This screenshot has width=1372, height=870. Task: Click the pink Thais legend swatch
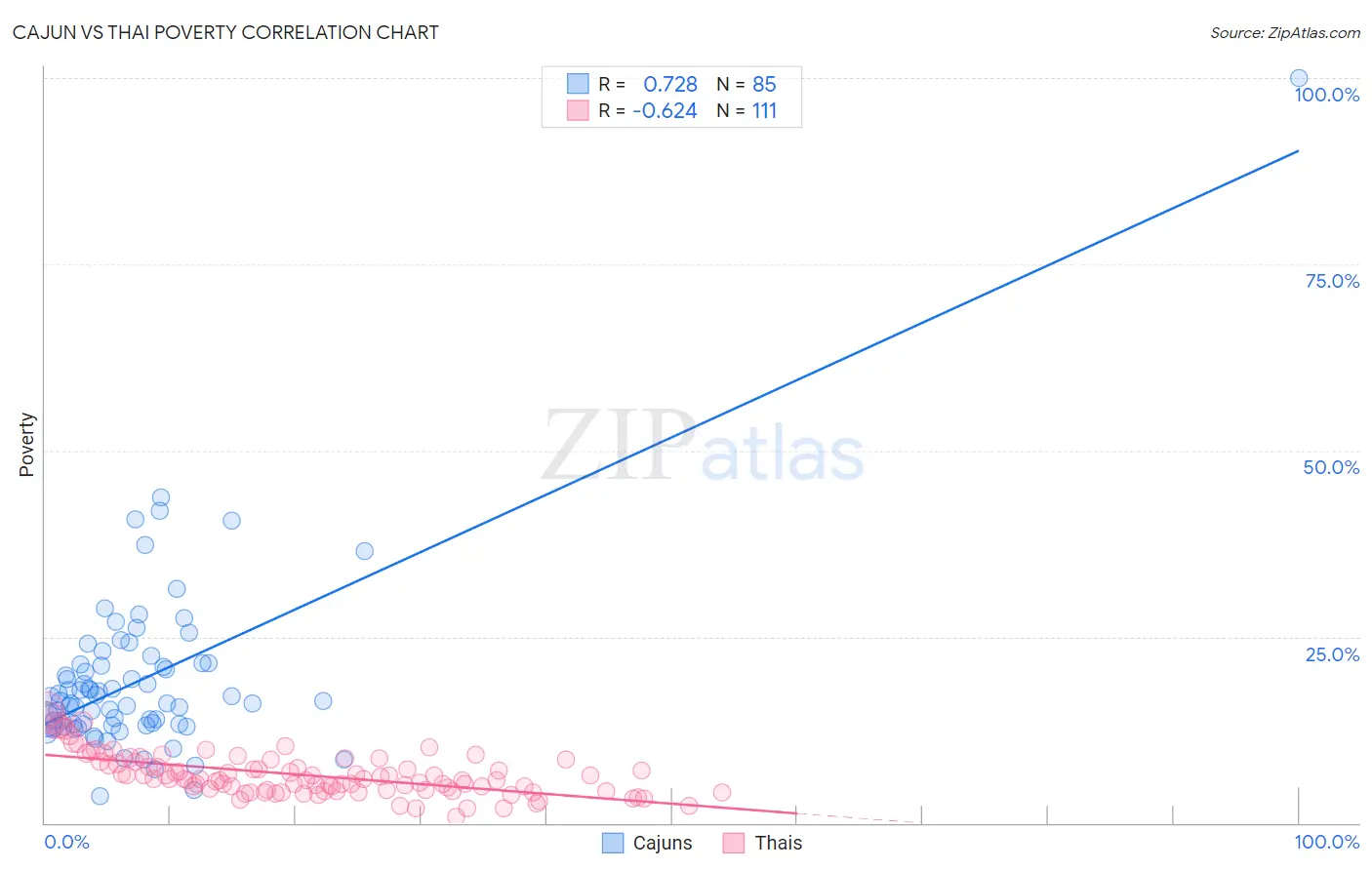point(734,843)
